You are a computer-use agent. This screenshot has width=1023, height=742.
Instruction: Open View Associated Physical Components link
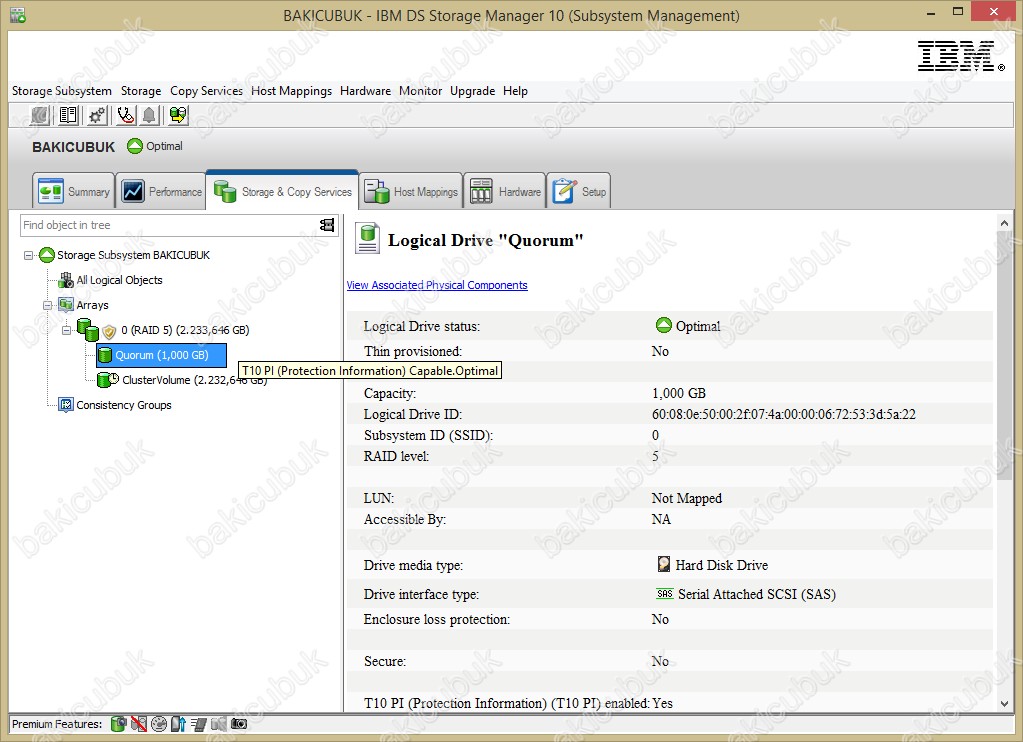[x=437, y=285]
